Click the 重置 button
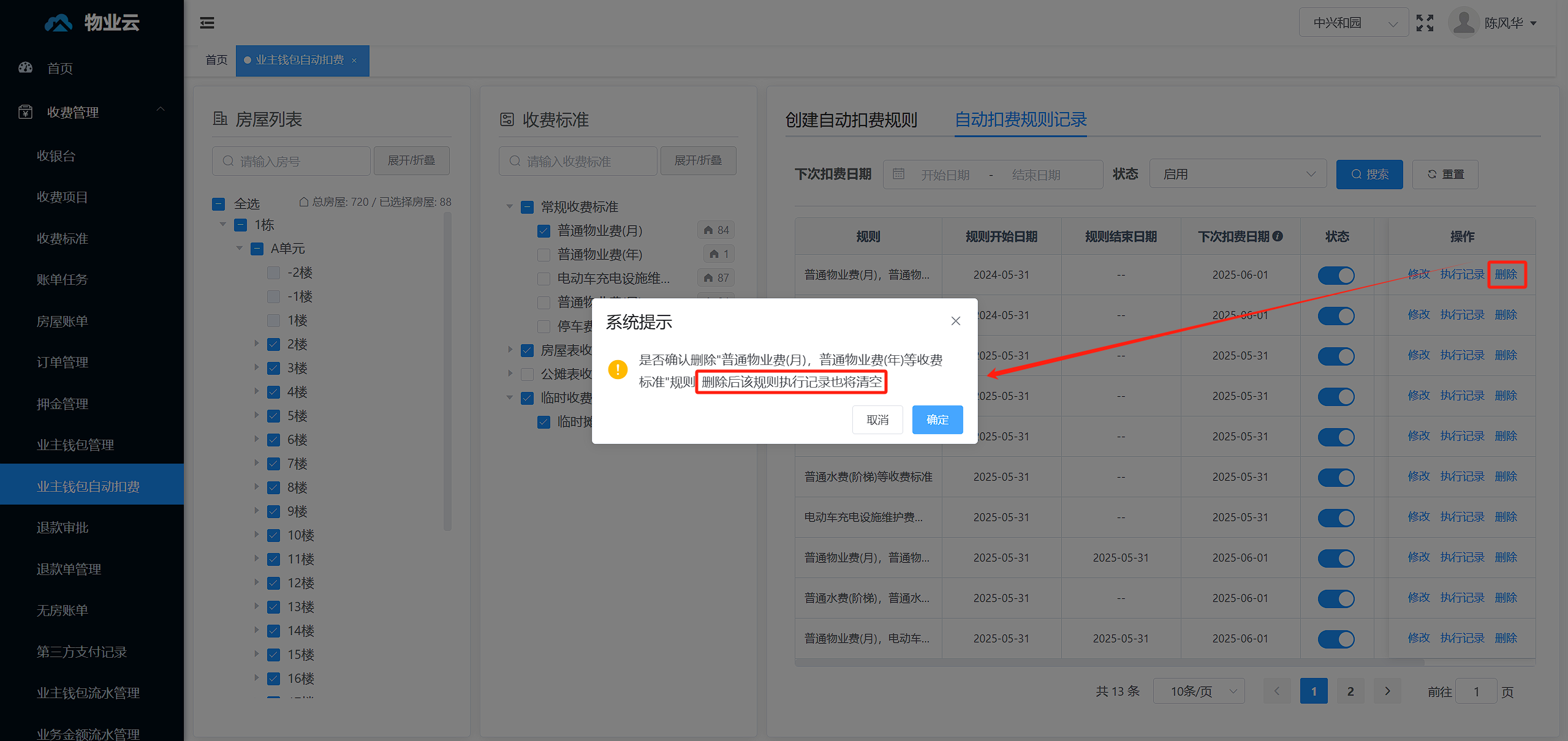 1445,175
